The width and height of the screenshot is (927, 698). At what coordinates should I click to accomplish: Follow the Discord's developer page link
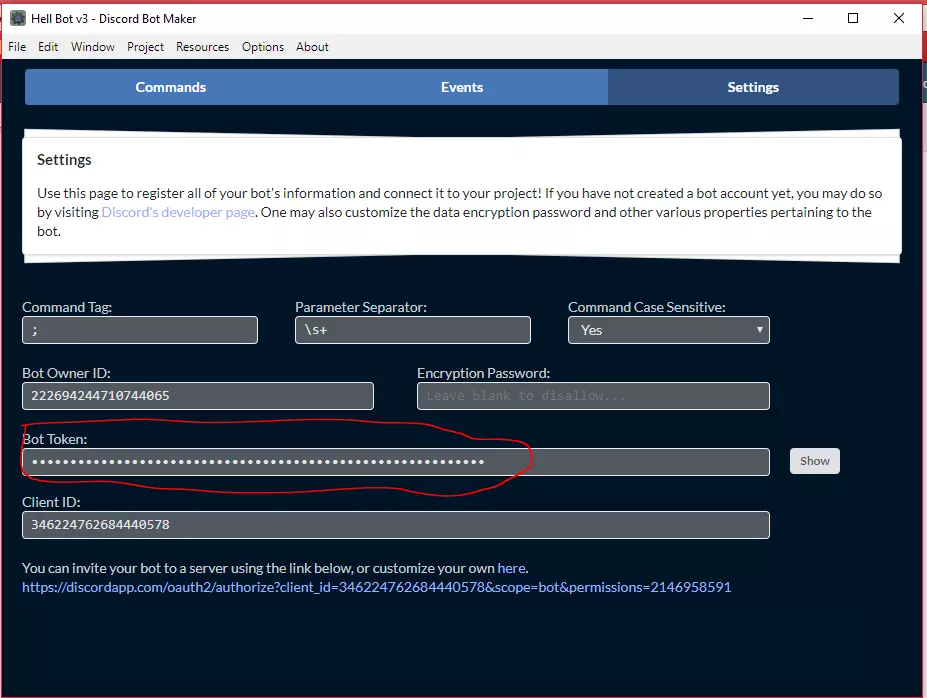[x=178, y=212]
